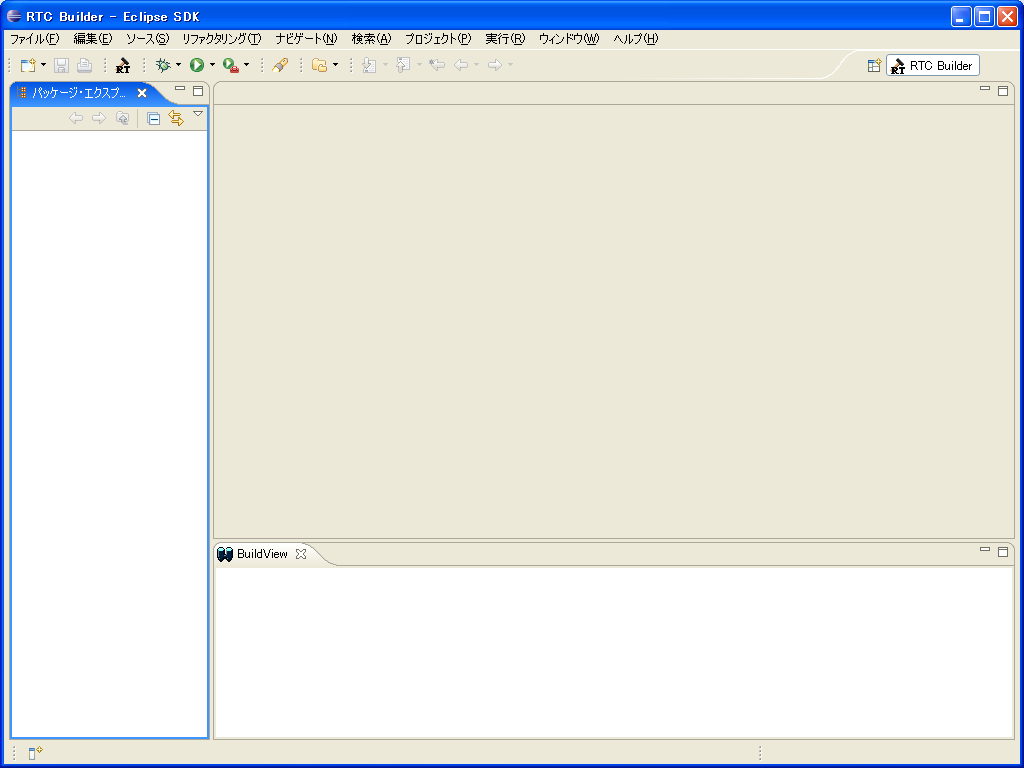The width and height of the screenshot is (1024, 768).
Task: Click the Open Perspective icon near RTC Builder
Action: tap(874, 65)
